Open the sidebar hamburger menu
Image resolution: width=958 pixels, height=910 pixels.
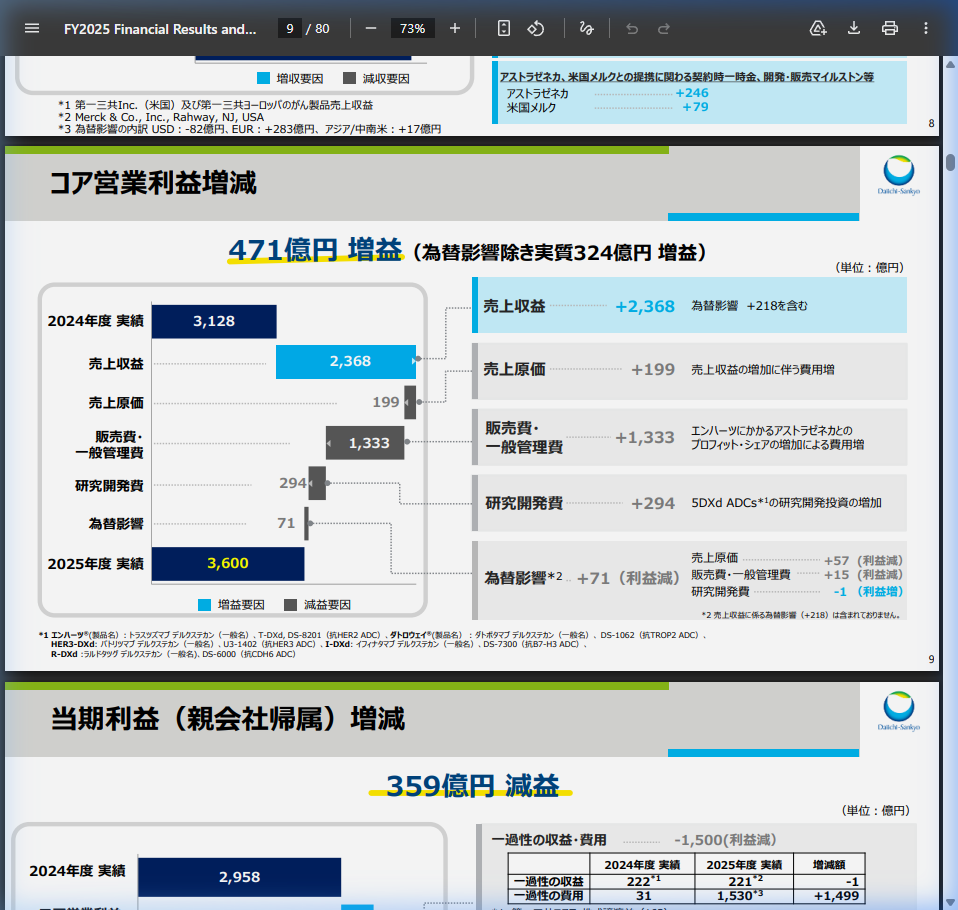[32, 28]
